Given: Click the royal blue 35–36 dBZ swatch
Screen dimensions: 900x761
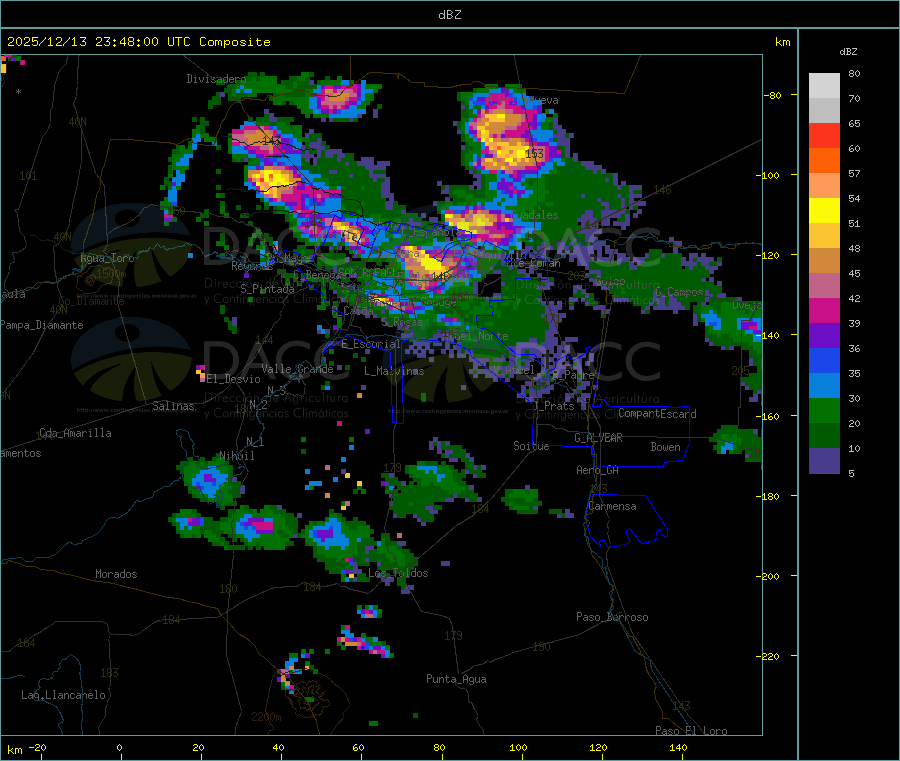Looking at the screenshot, I should pyautogui.click(x=824, y=360).
